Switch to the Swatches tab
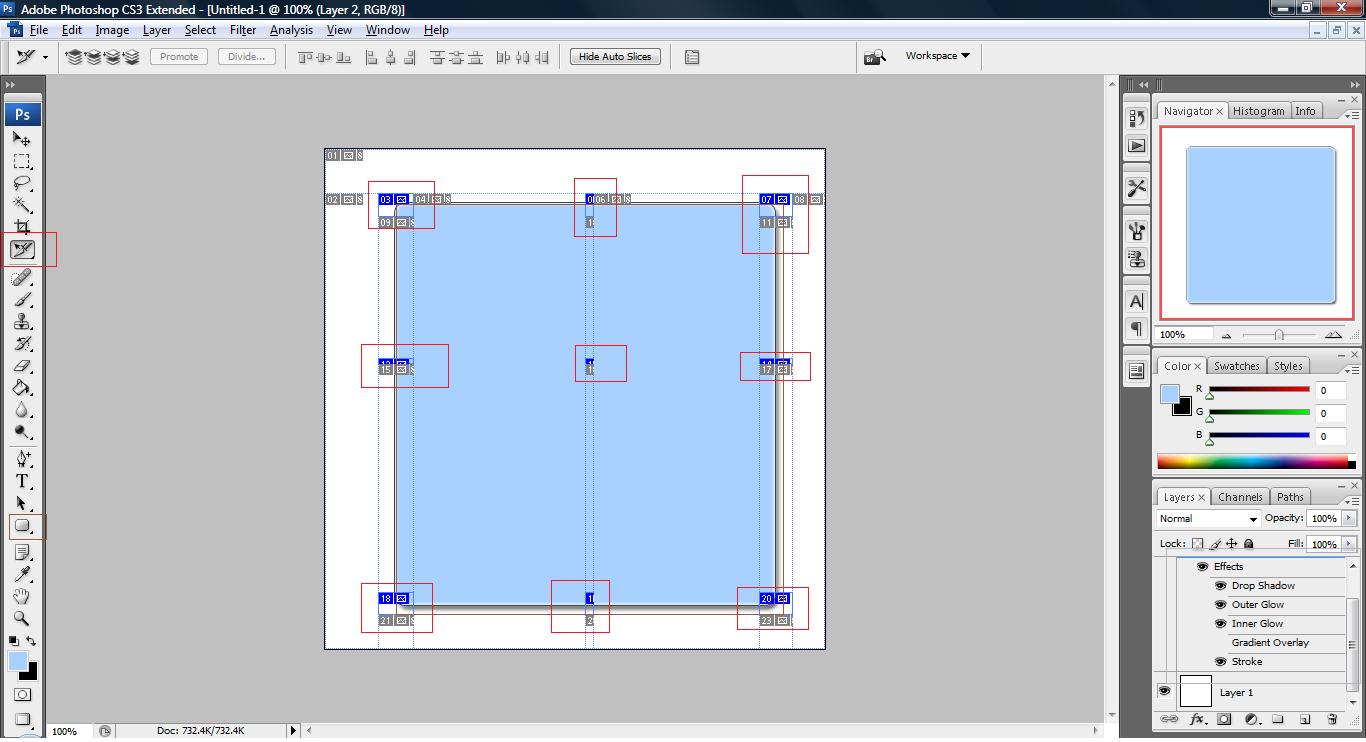This screenshot has width=1366, height=742. [x=1236, y=366]
